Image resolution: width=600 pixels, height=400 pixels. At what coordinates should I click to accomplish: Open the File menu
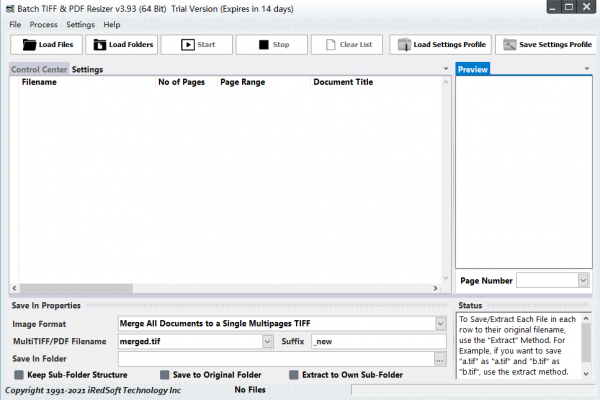[15, 24]
